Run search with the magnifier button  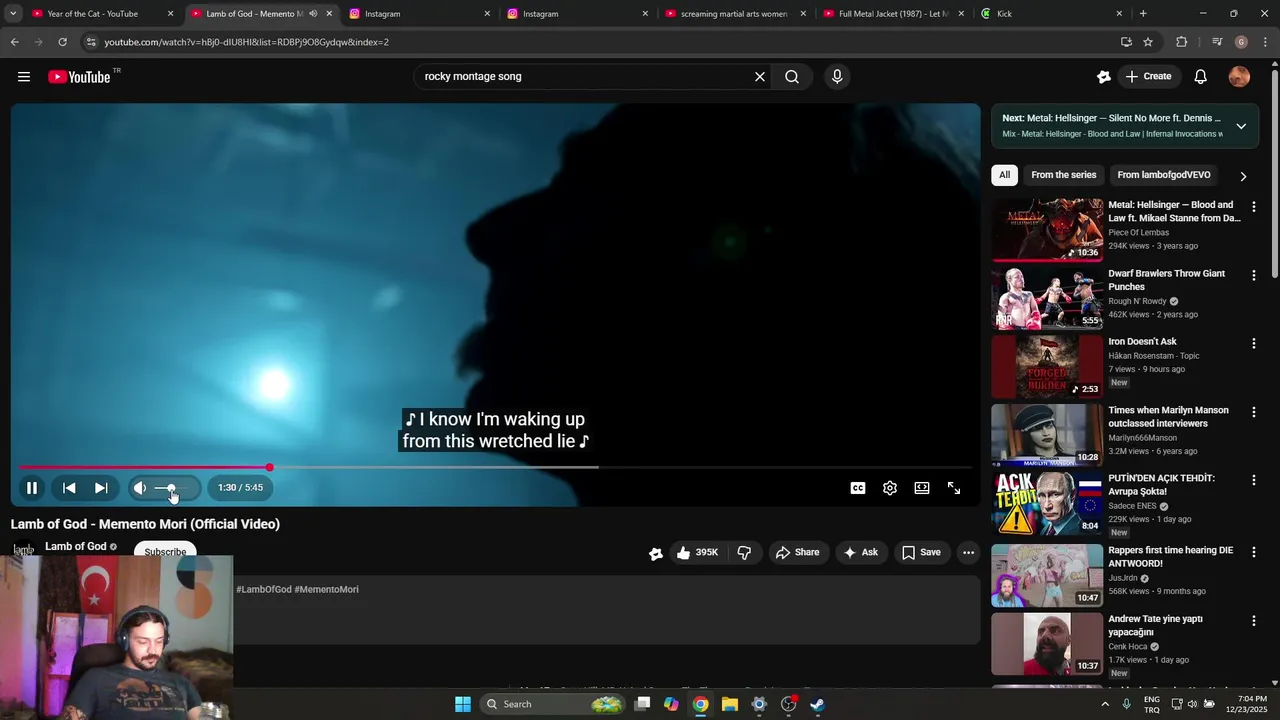(x=792, y=77)
